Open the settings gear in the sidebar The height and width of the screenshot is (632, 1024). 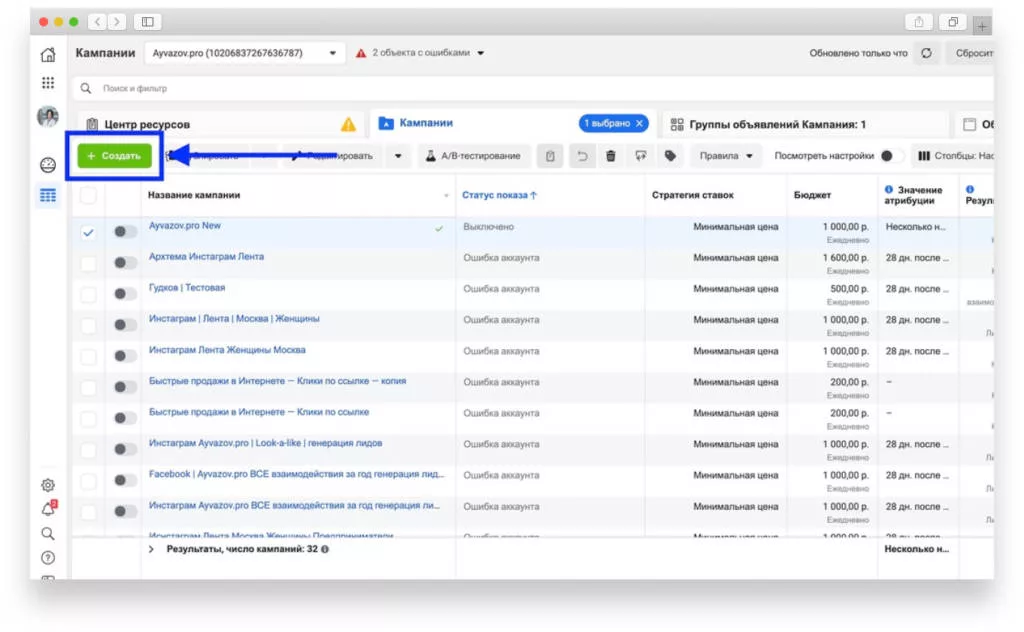click(48, 485)
